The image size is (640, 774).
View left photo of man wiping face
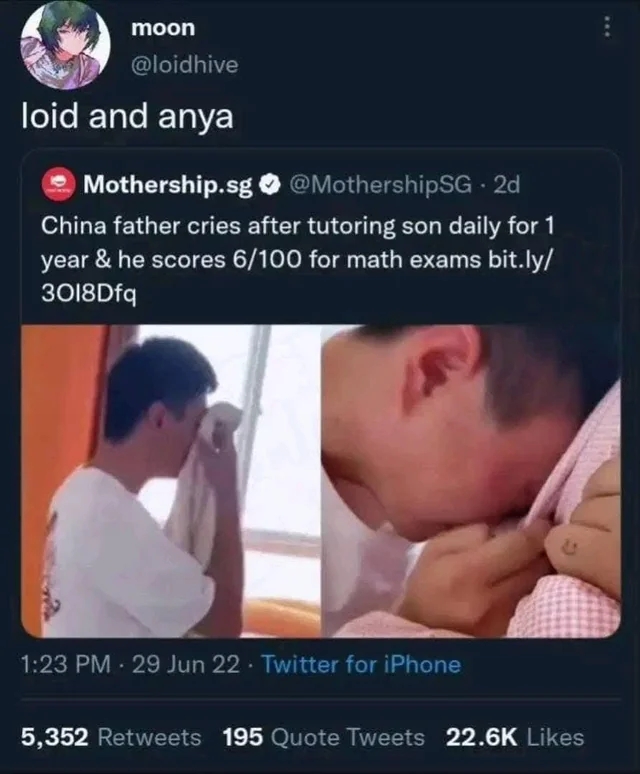(x=169, y=481)
